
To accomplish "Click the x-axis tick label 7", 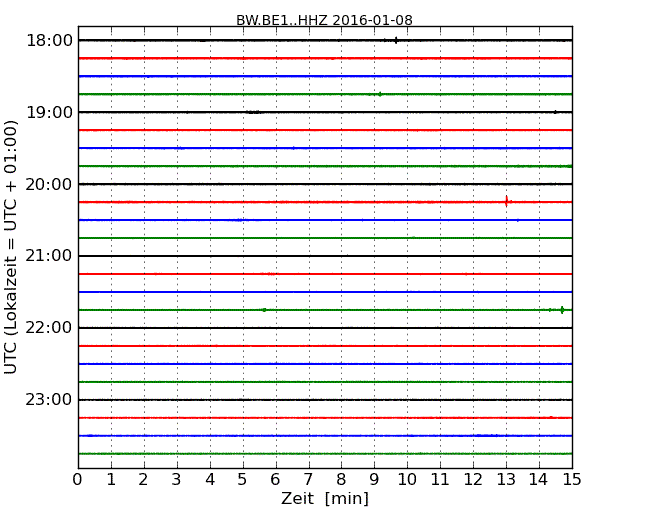I will click(x=308, y=480).
